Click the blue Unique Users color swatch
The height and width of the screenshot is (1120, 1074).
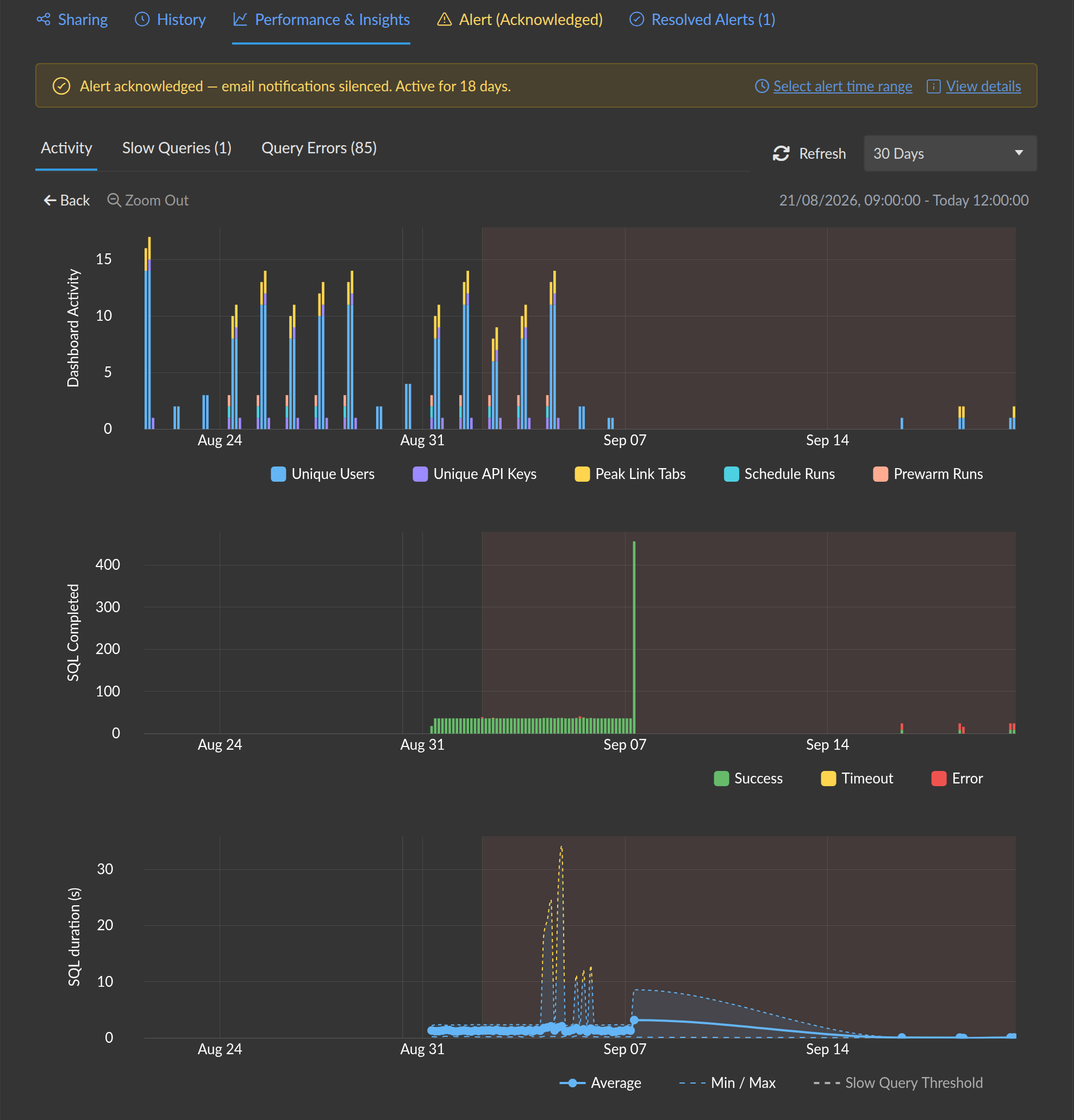click(278, 474)
